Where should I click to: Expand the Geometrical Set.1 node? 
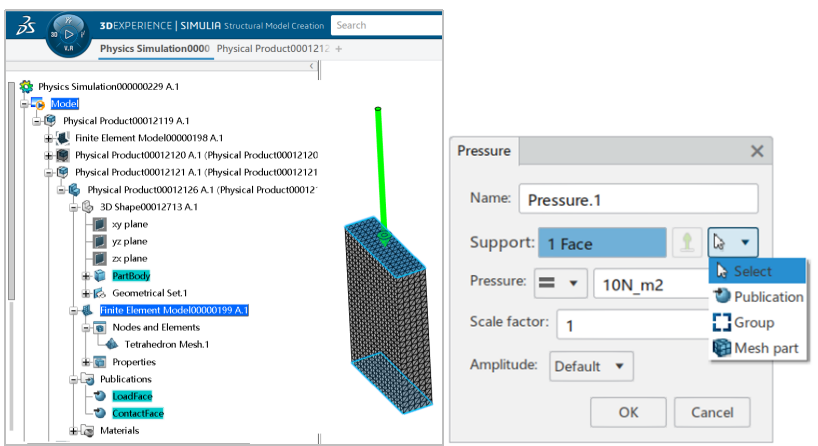click(x=86, y=293)
